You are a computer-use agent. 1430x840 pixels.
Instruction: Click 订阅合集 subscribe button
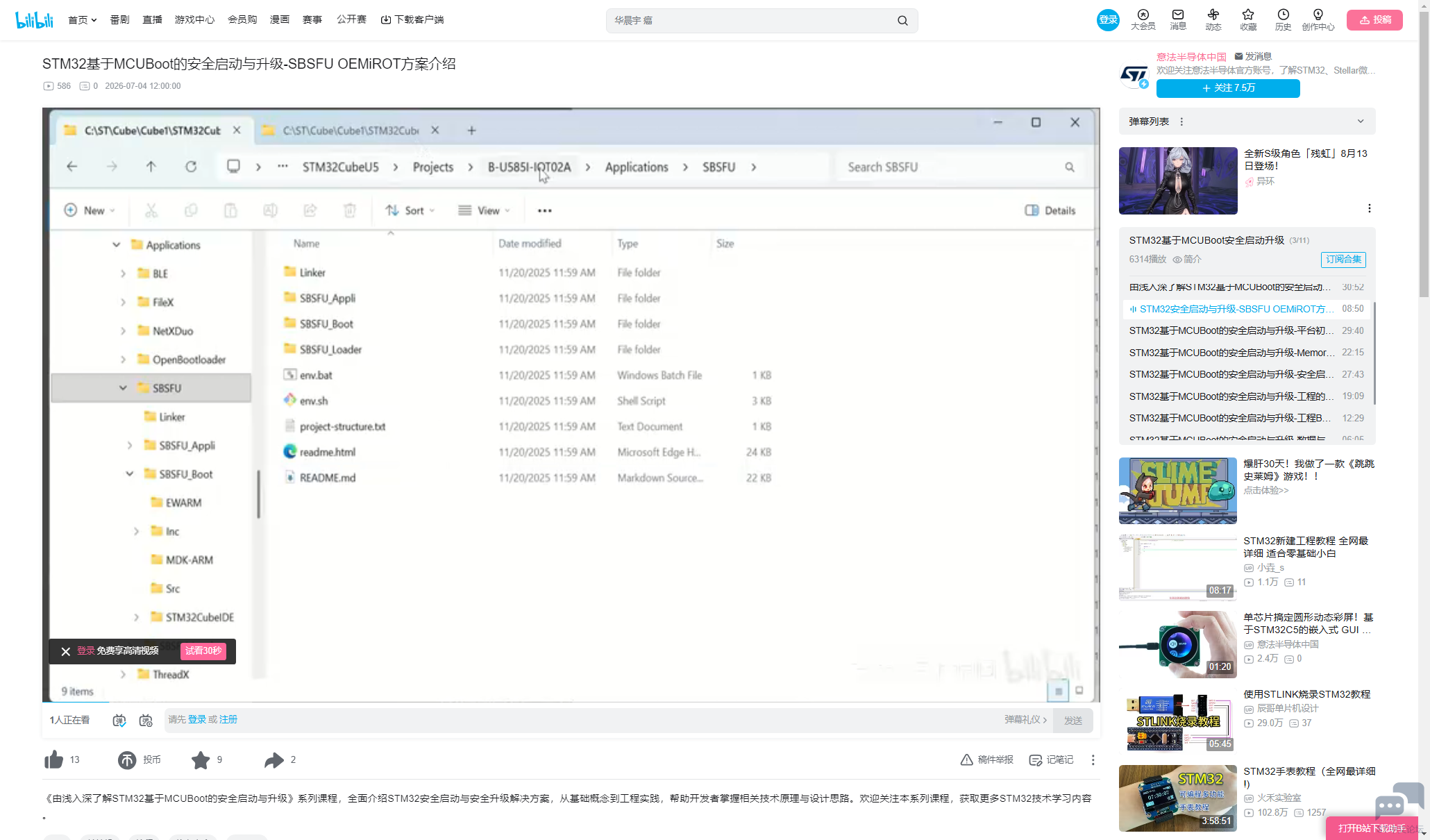click(x=1343, y=260)
